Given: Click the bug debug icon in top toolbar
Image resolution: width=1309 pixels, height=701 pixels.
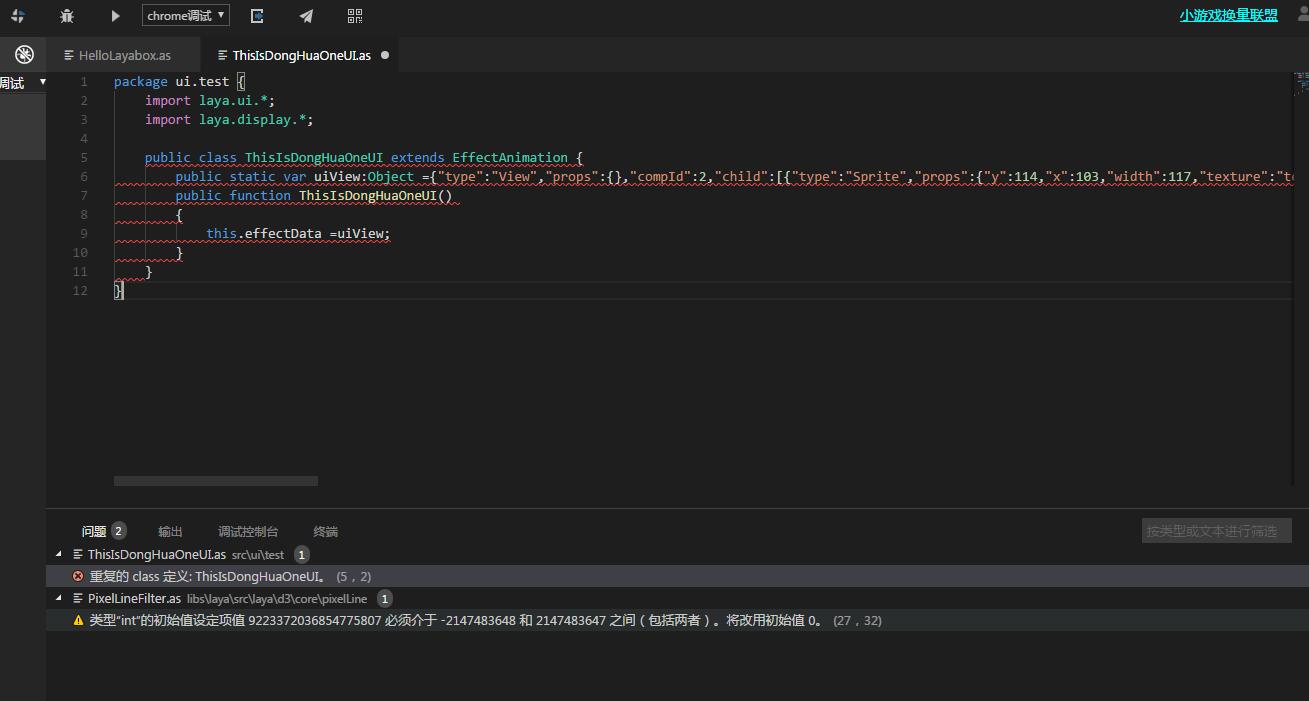Looking at the screenshot, I should (x=67, y=16).
